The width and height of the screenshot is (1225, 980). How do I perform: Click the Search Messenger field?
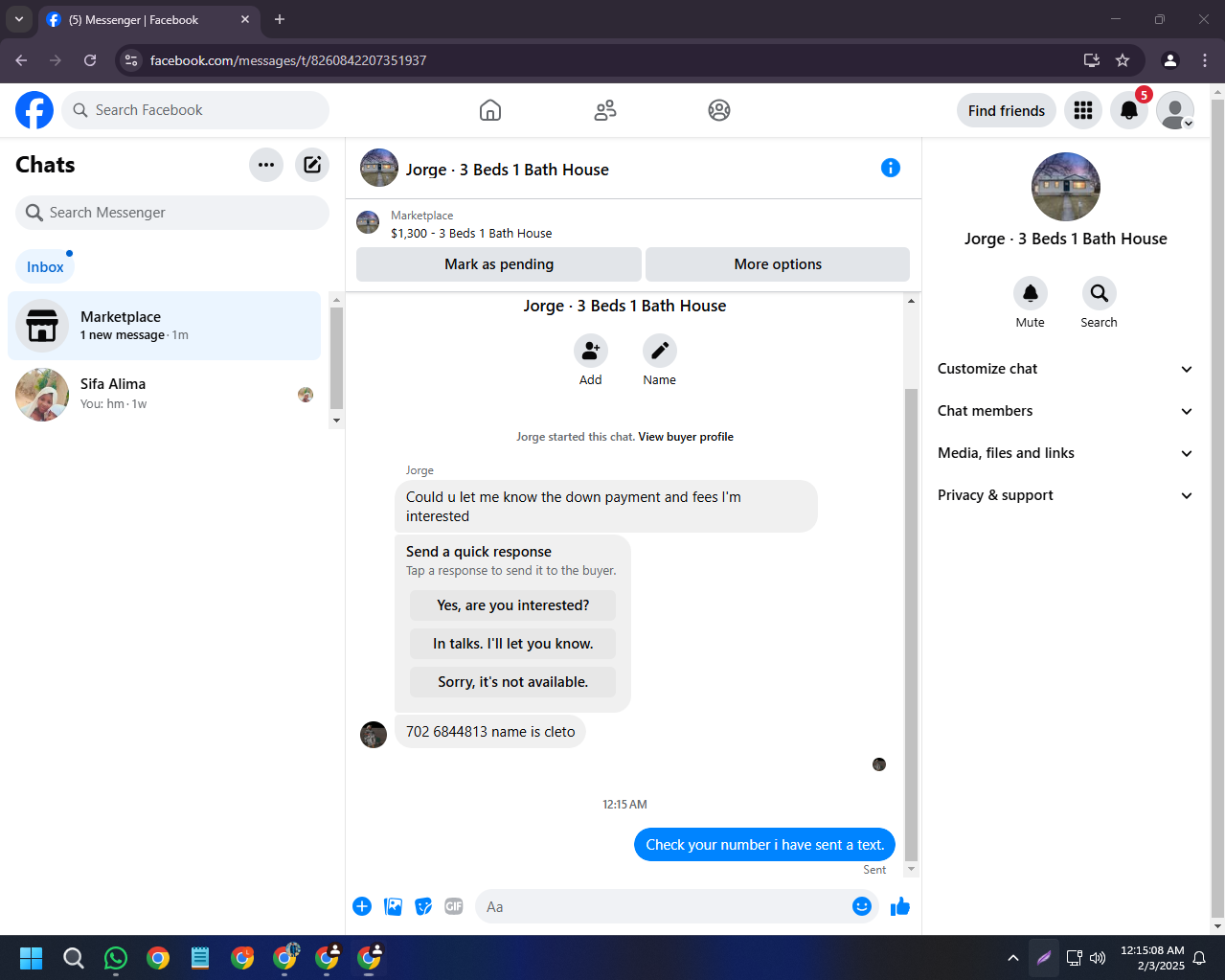[172, 213]
